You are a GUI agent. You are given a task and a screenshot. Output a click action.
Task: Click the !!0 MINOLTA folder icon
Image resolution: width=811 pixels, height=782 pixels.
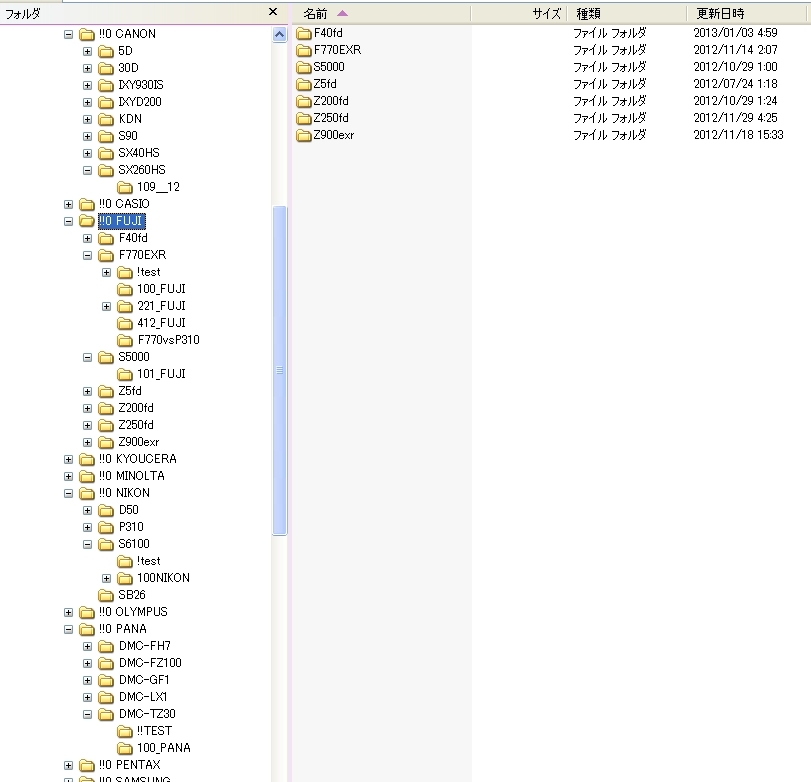86,476
